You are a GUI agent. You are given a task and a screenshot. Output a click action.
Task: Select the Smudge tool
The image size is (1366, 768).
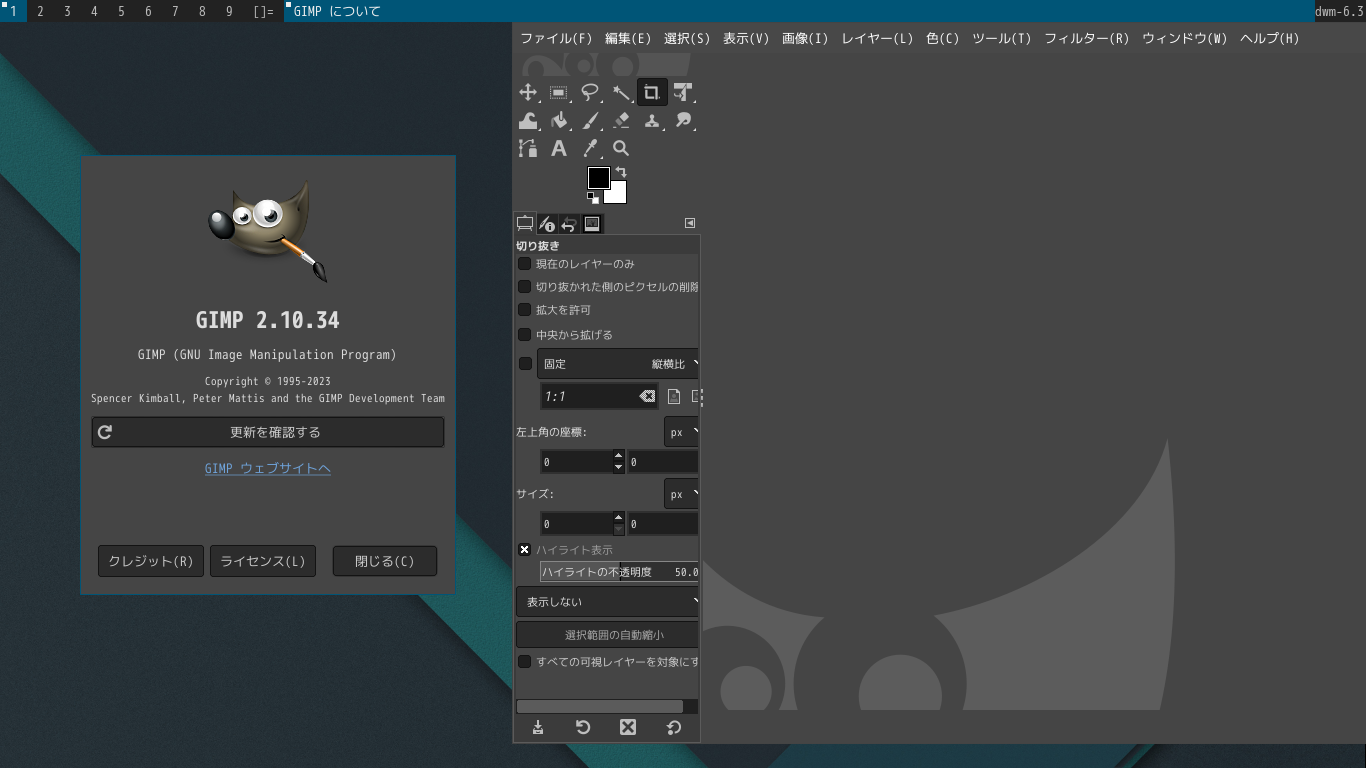coord(683,121)
